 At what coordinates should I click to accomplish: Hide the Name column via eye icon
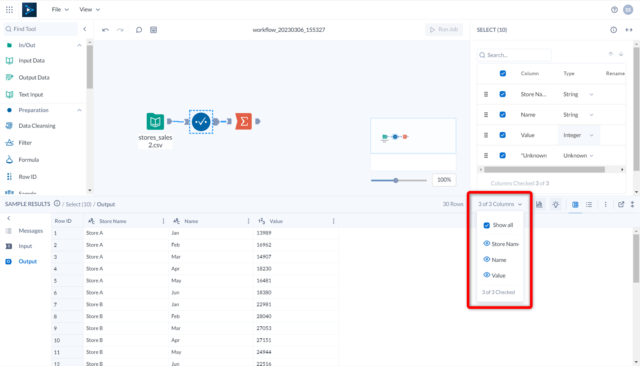(x=487, y=260)
